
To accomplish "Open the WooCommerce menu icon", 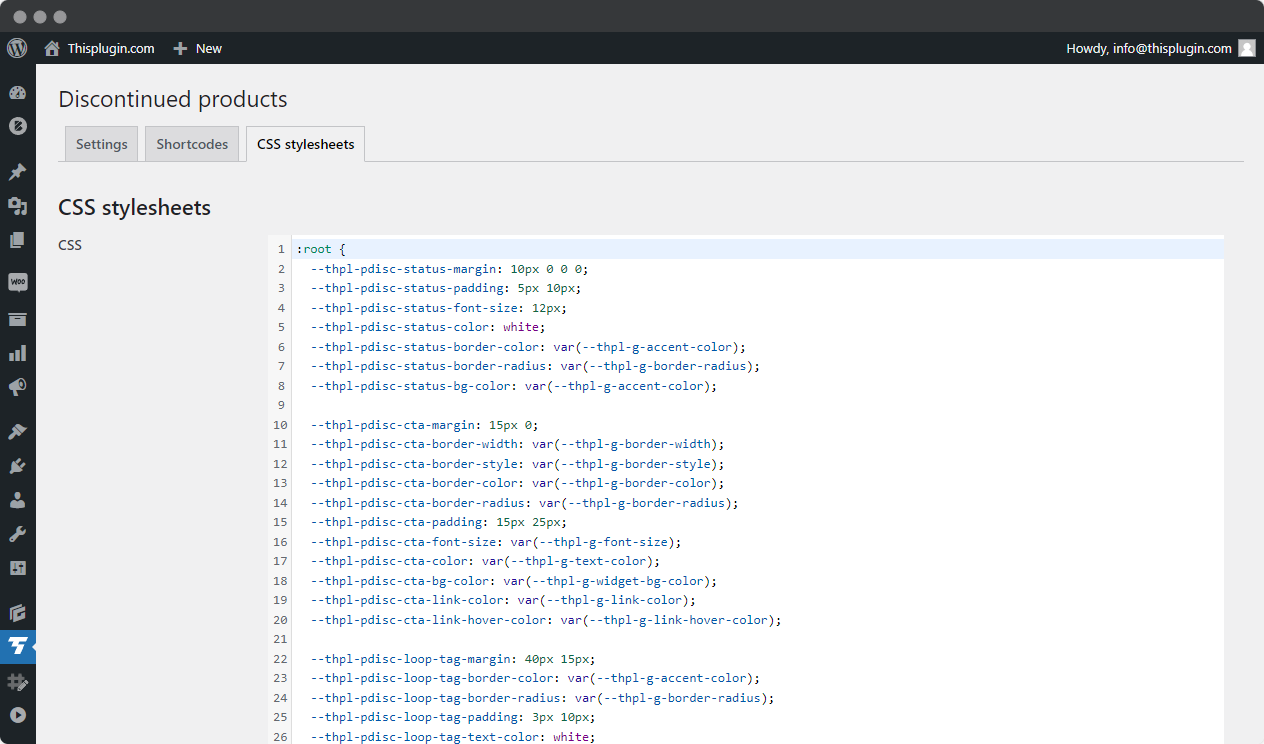I will (17, 283).
